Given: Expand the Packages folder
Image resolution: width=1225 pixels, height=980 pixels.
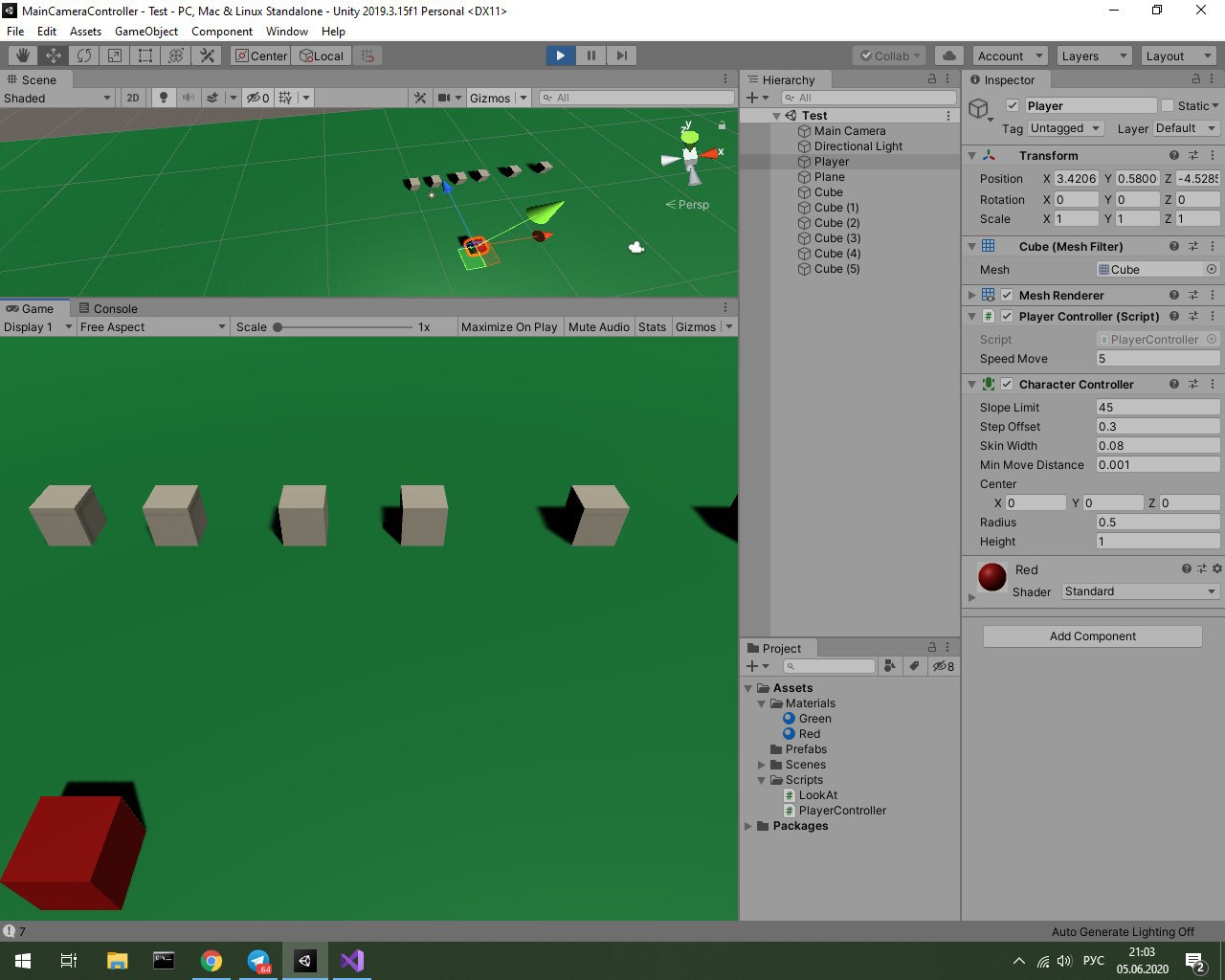Looking at the screenshot, I should point(748,826).
